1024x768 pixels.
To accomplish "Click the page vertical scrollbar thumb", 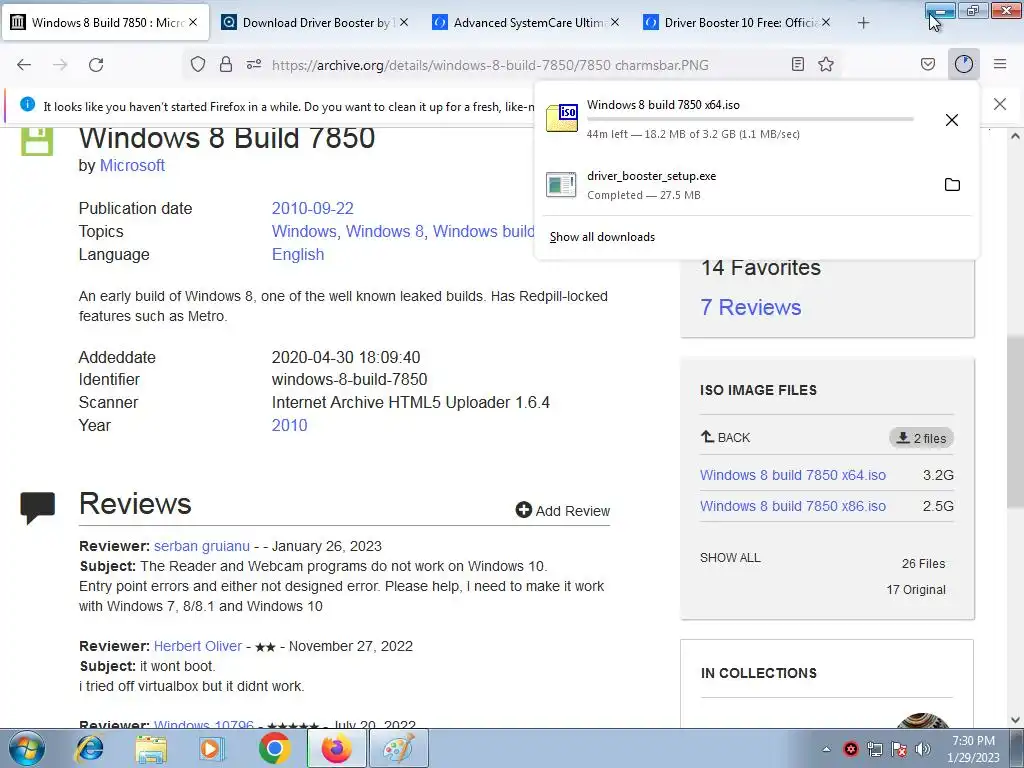I will (1015, 421).
